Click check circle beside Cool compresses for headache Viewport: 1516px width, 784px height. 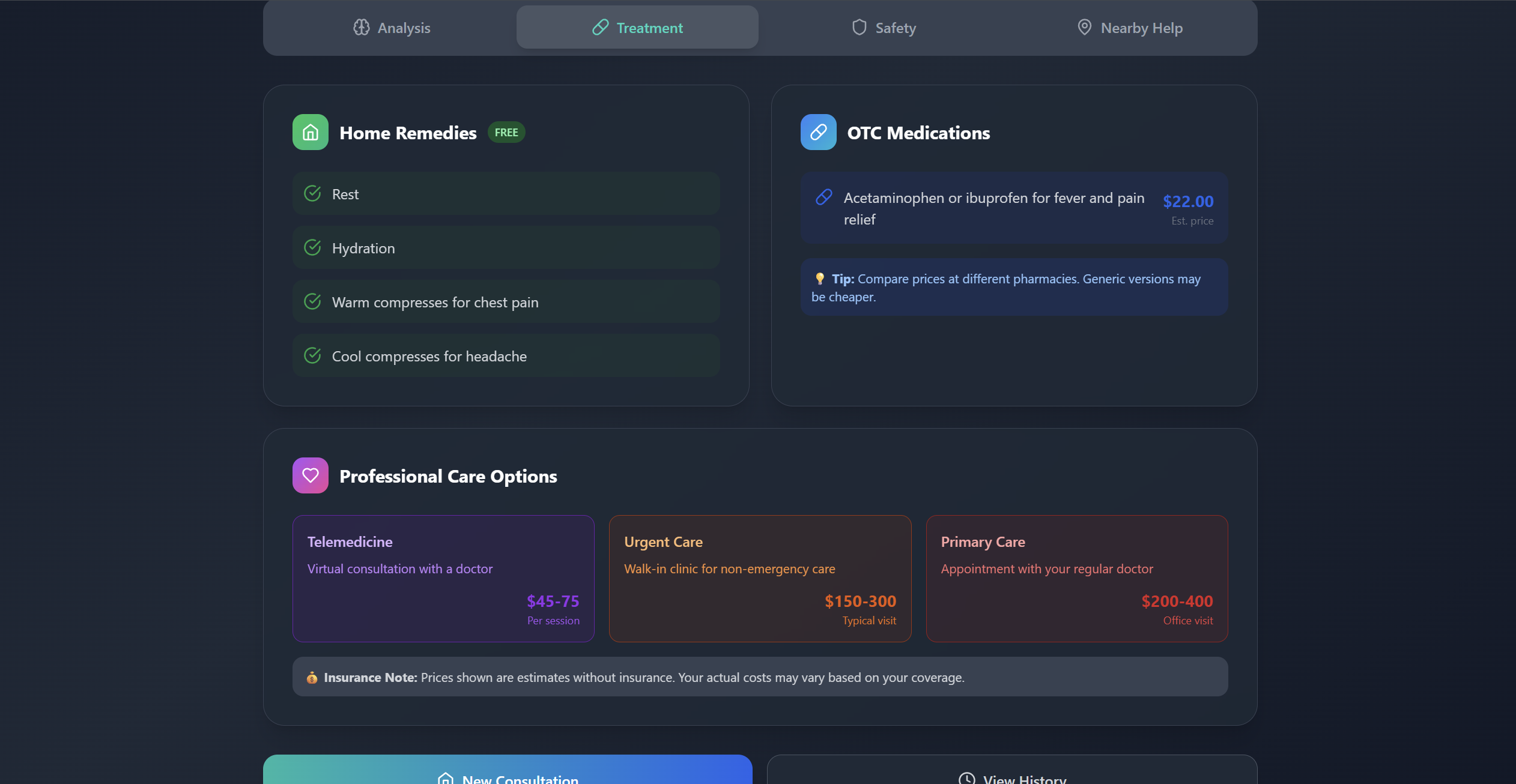[x=312, y=355]
